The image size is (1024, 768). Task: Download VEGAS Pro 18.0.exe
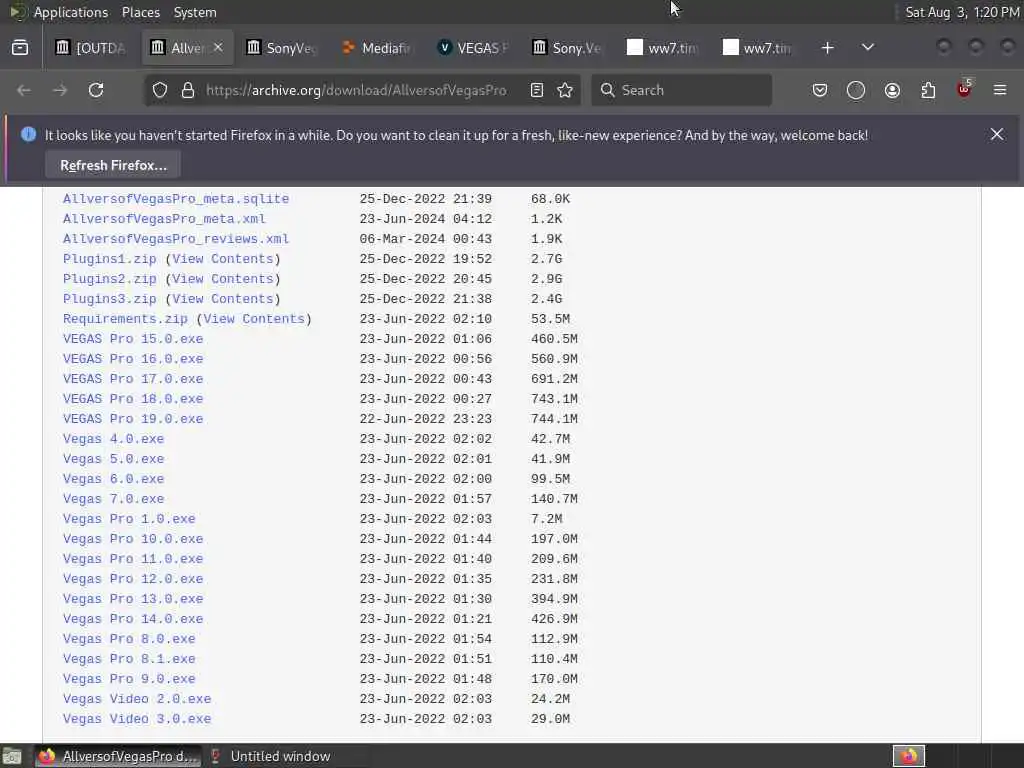tap(133, 399)
